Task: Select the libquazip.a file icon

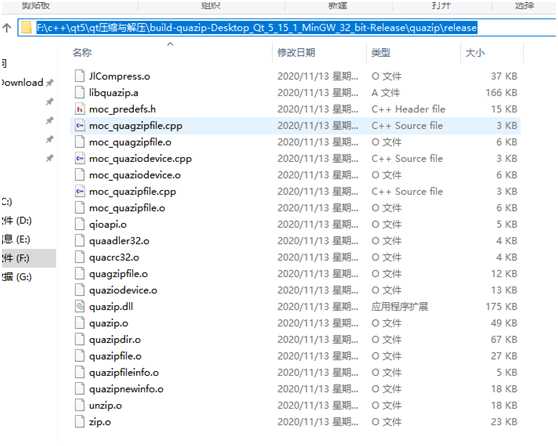Action: [80, 93]
